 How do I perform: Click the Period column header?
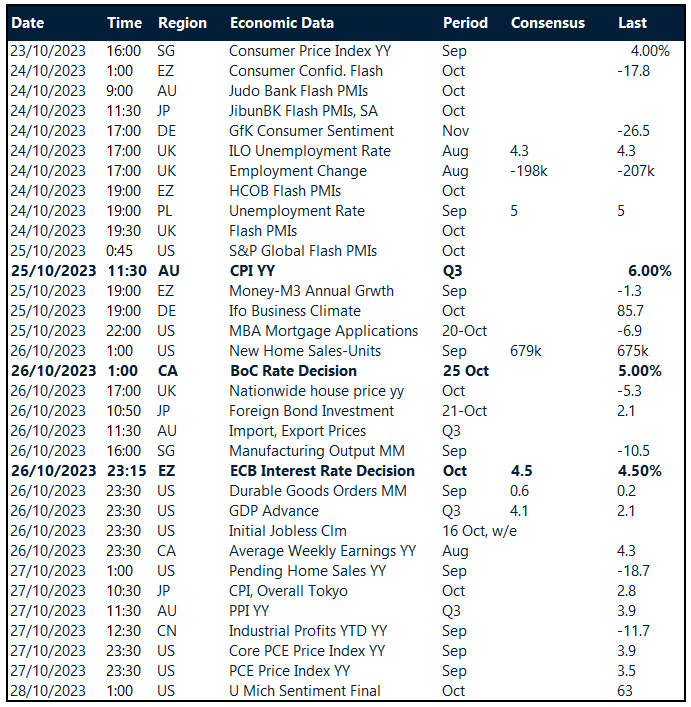click(x=465, y=22)
